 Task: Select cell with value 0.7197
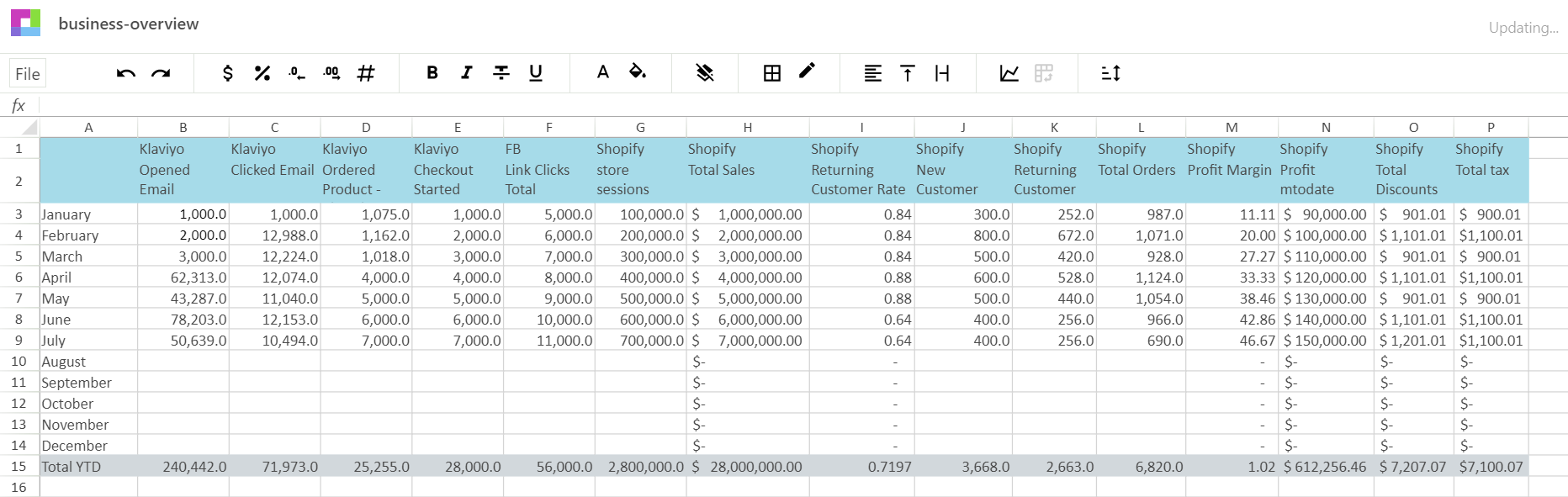[862, 466]
